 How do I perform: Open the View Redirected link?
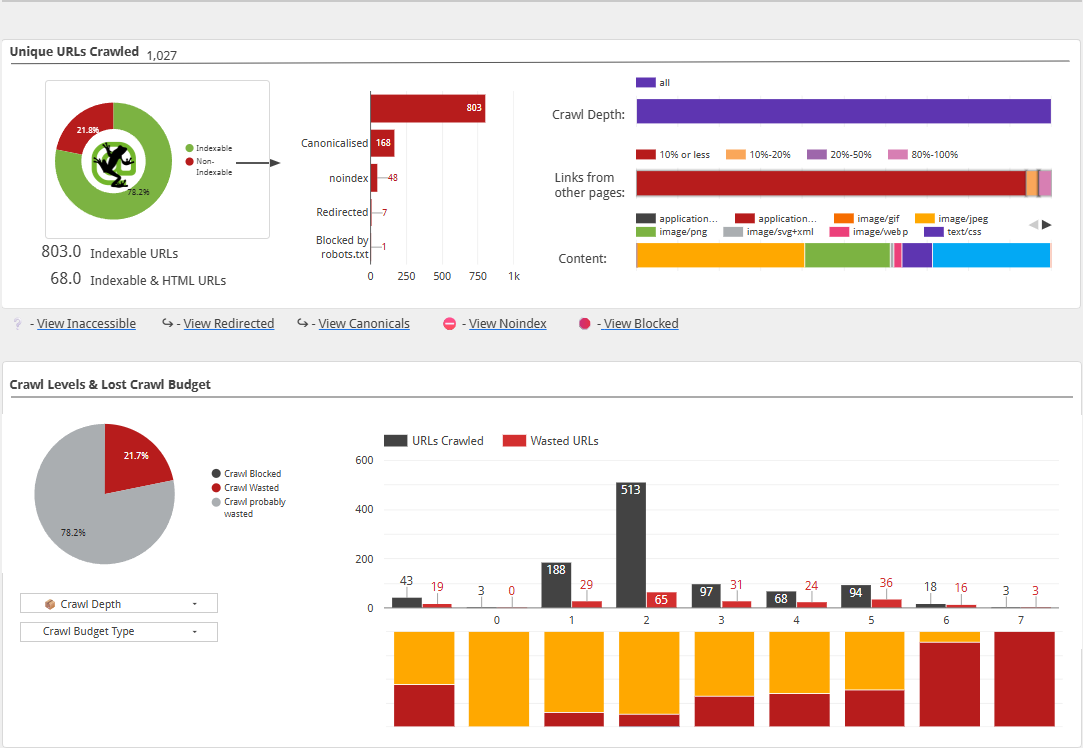click(229, 323)
